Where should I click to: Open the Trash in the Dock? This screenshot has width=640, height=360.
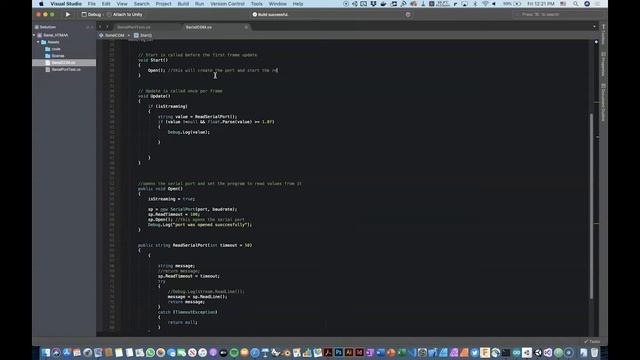[x=595, y=352]
